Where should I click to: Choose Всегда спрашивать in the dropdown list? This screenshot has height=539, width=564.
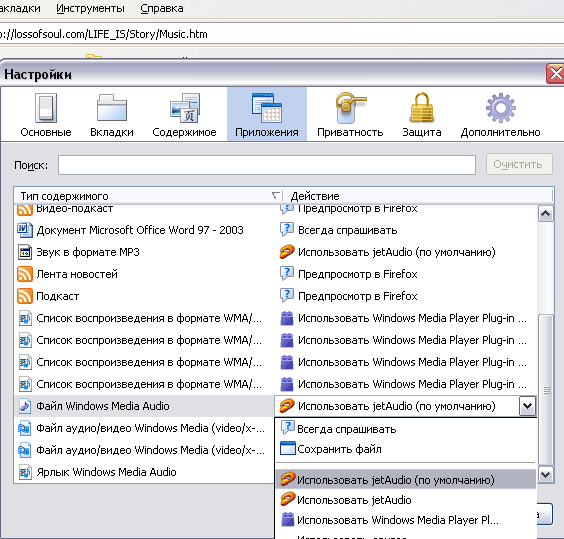click(x=405, y=429)
